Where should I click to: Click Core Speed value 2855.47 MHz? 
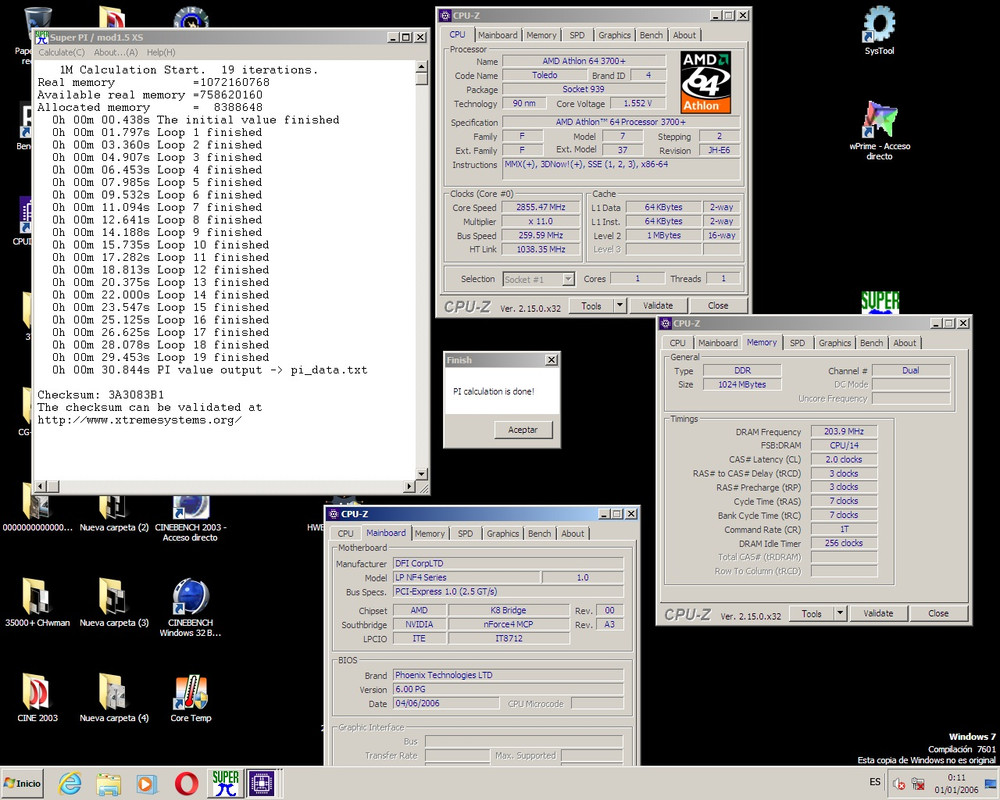[541, 207]
